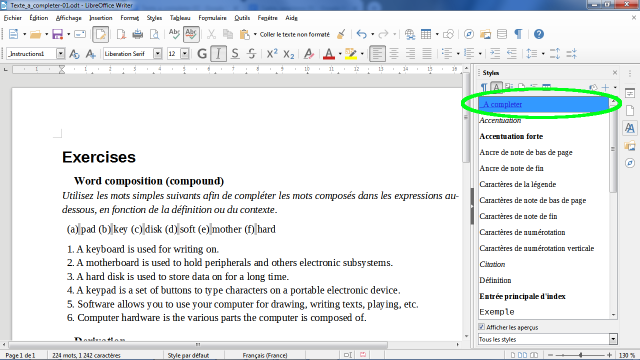Open paragraph style dropdown arrow
Screen dimensions: 640x360
tap(60, 53)
